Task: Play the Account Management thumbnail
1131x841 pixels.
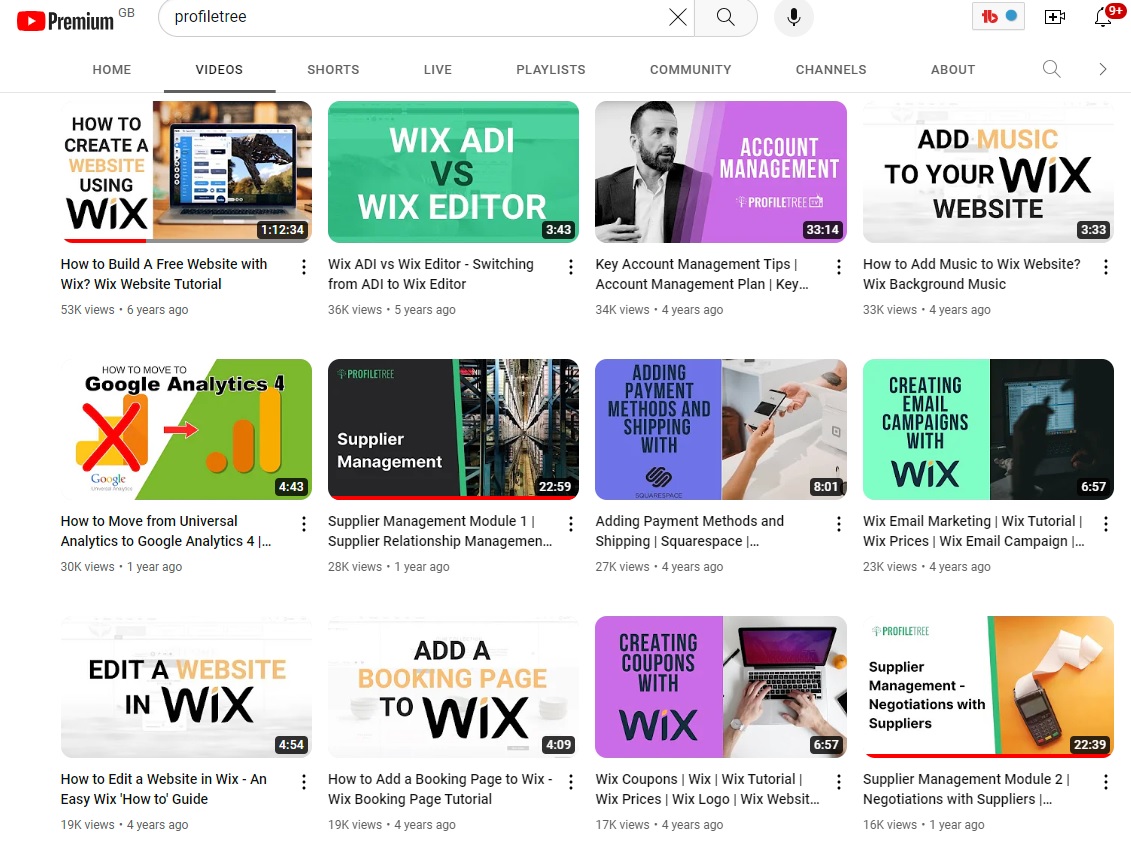Action: (x=721, y=172)
